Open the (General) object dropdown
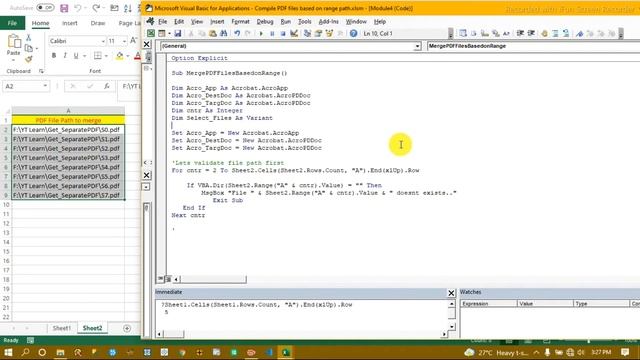 point(417,46)
